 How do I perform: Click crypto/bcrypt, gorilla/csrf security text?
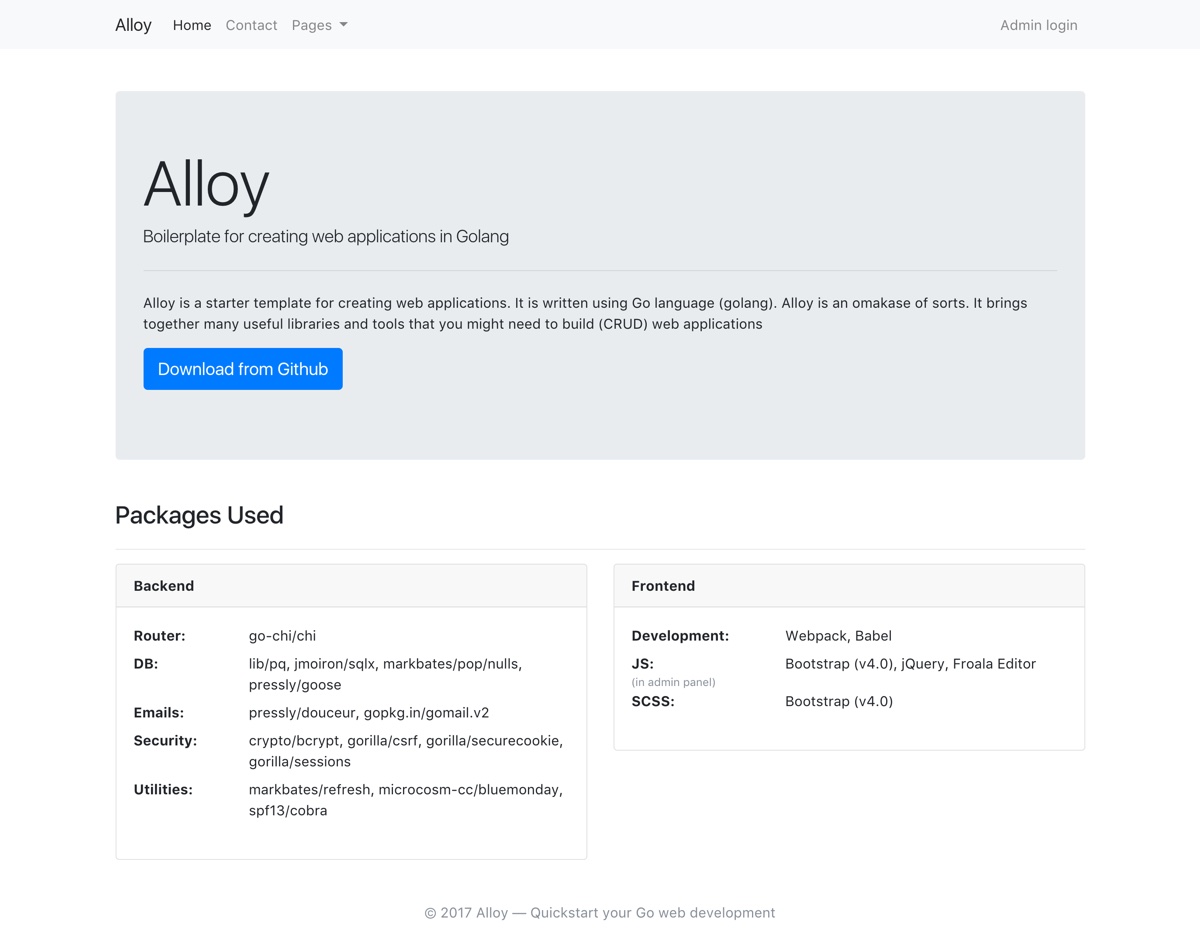(x=406, y=751)
